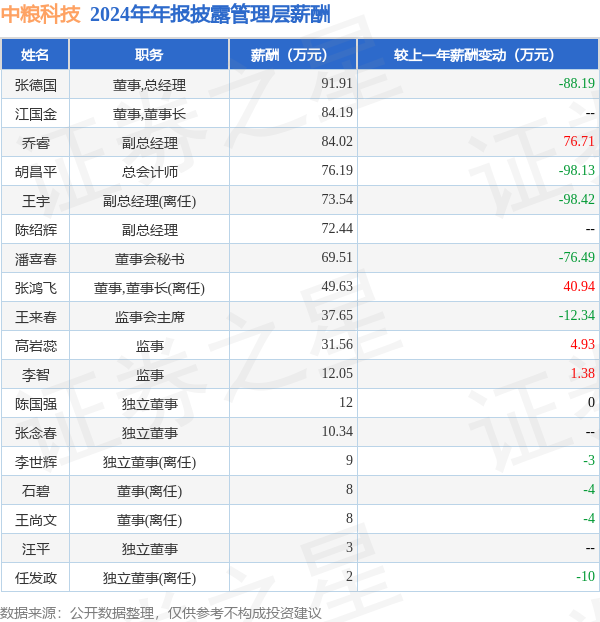
Task: Select the name 李智
Action: (x=36, y=375)
